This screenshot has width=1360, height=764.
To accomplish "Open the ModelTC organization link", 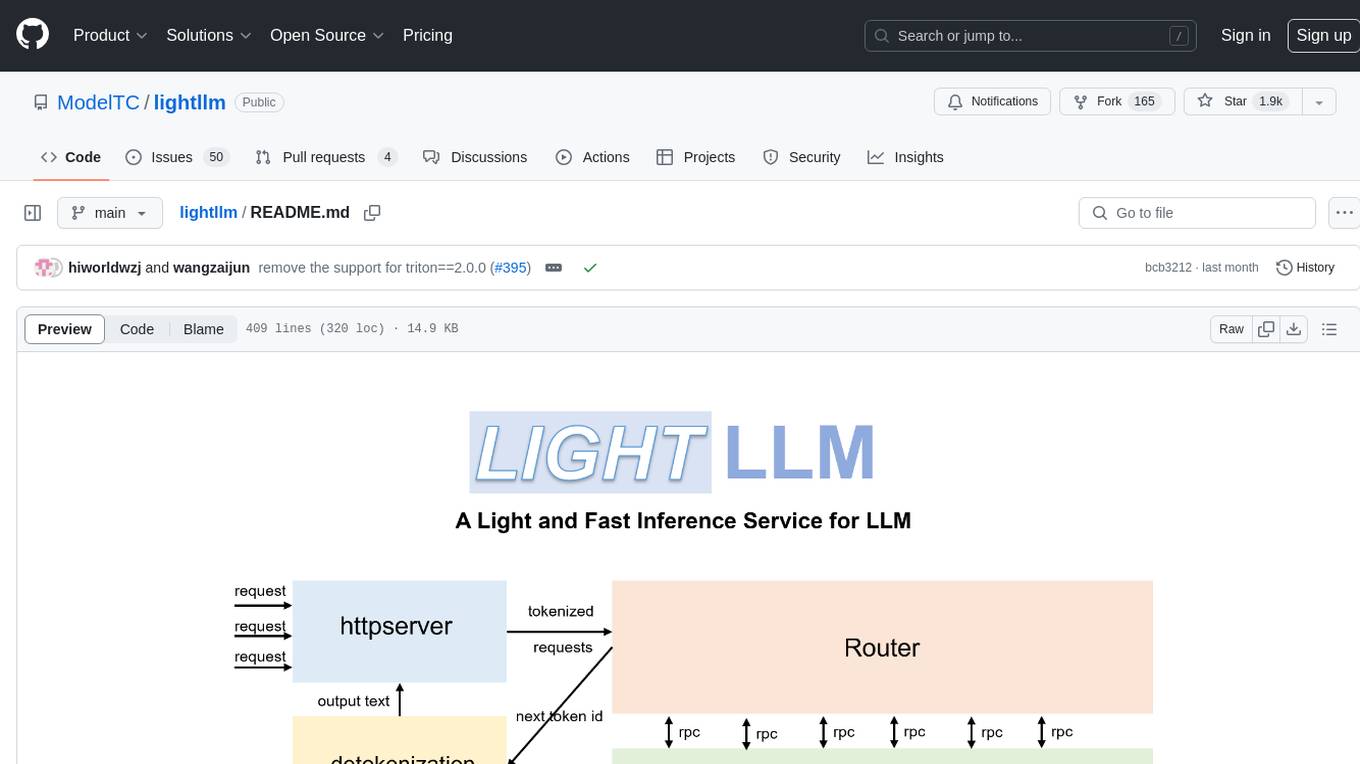I will click(98, 102).
